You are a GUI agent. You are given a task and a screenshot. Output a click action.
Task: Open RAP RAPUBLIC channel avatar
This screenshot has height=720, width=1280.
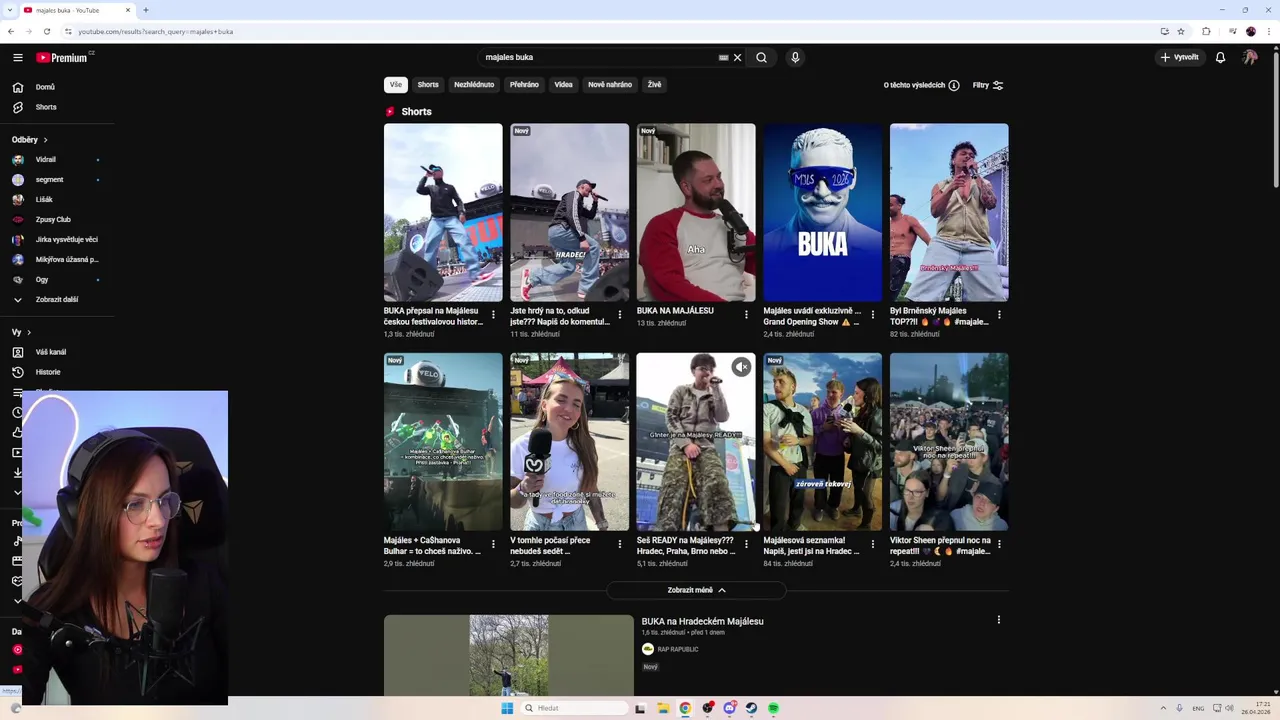tap(648, 649)
